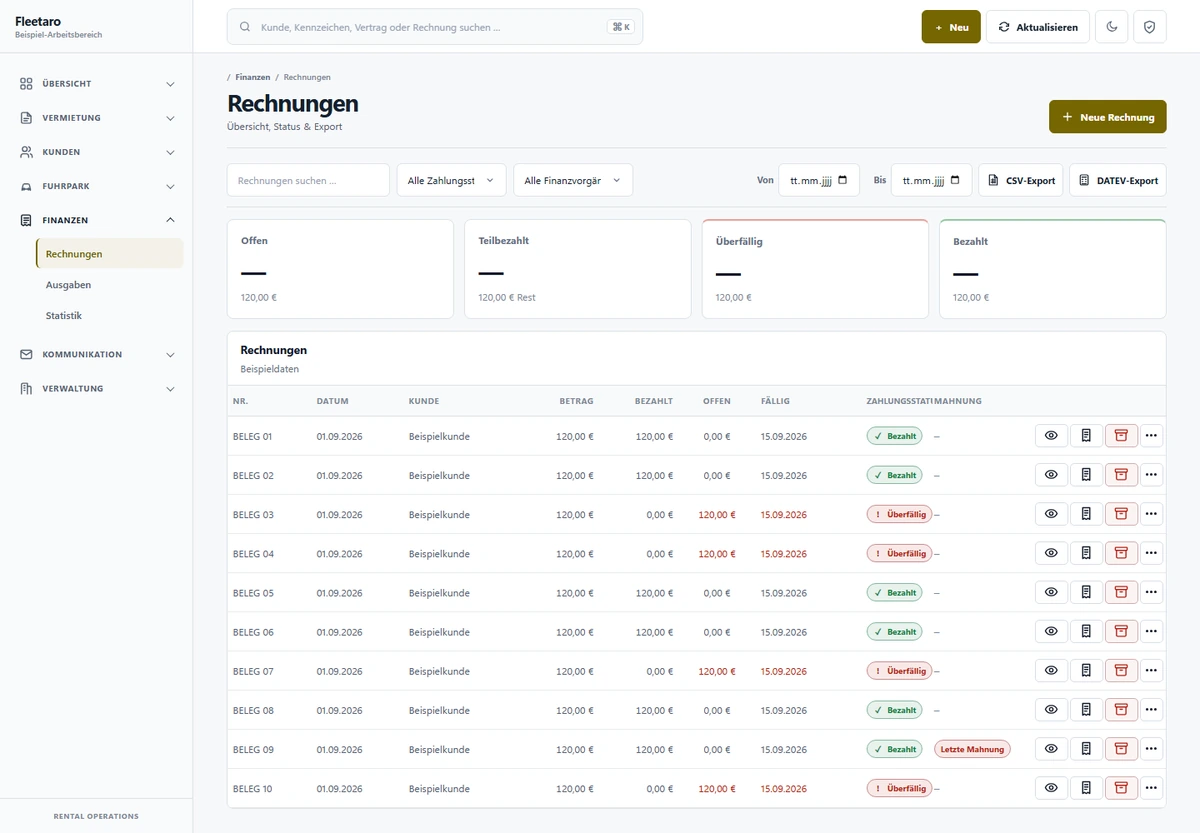Collapse the Finanzen sidebar section
1200x833 pixels.
click(x=96, y=220)
